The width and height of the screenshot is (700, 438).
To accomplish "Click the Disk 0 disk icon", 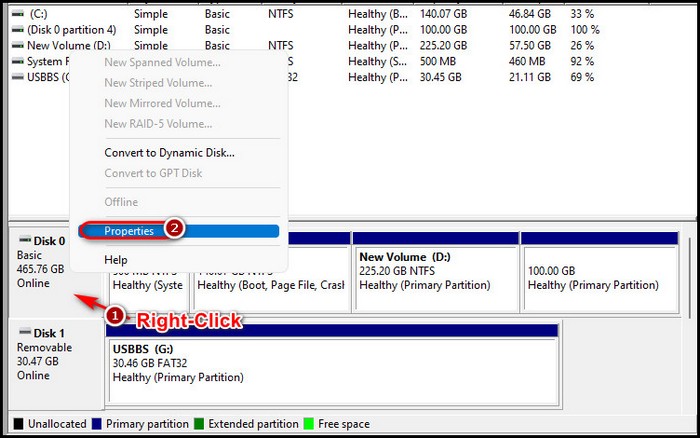I will (x=25, y=240).
